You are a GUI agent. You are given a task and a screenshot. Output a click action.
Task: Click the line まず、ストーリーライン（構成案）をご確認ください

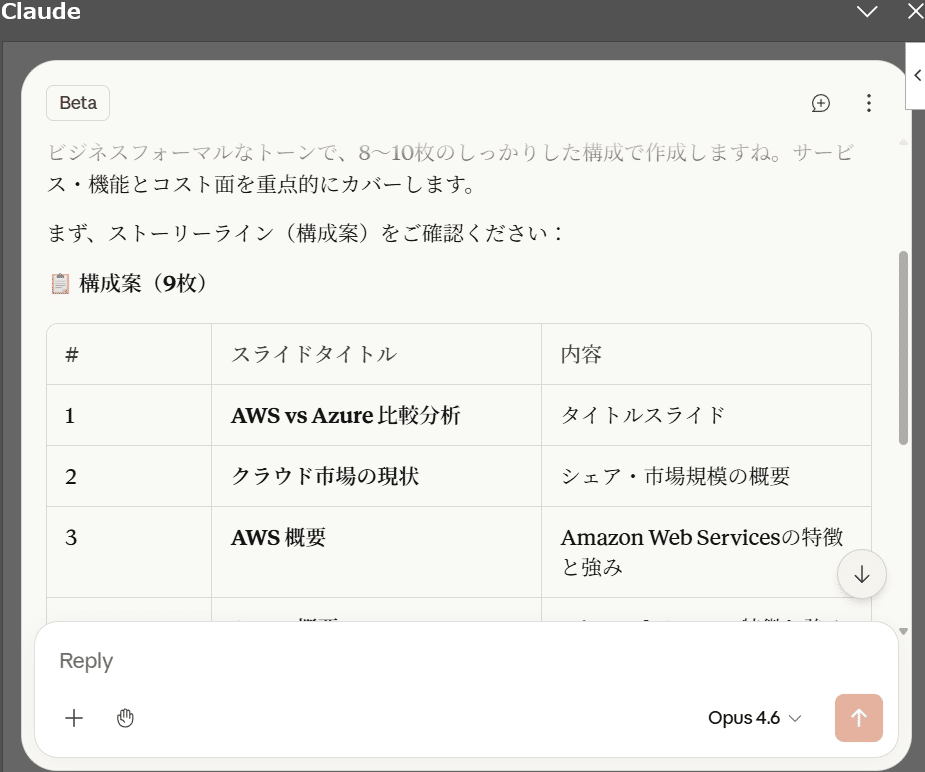pos(304,233)
